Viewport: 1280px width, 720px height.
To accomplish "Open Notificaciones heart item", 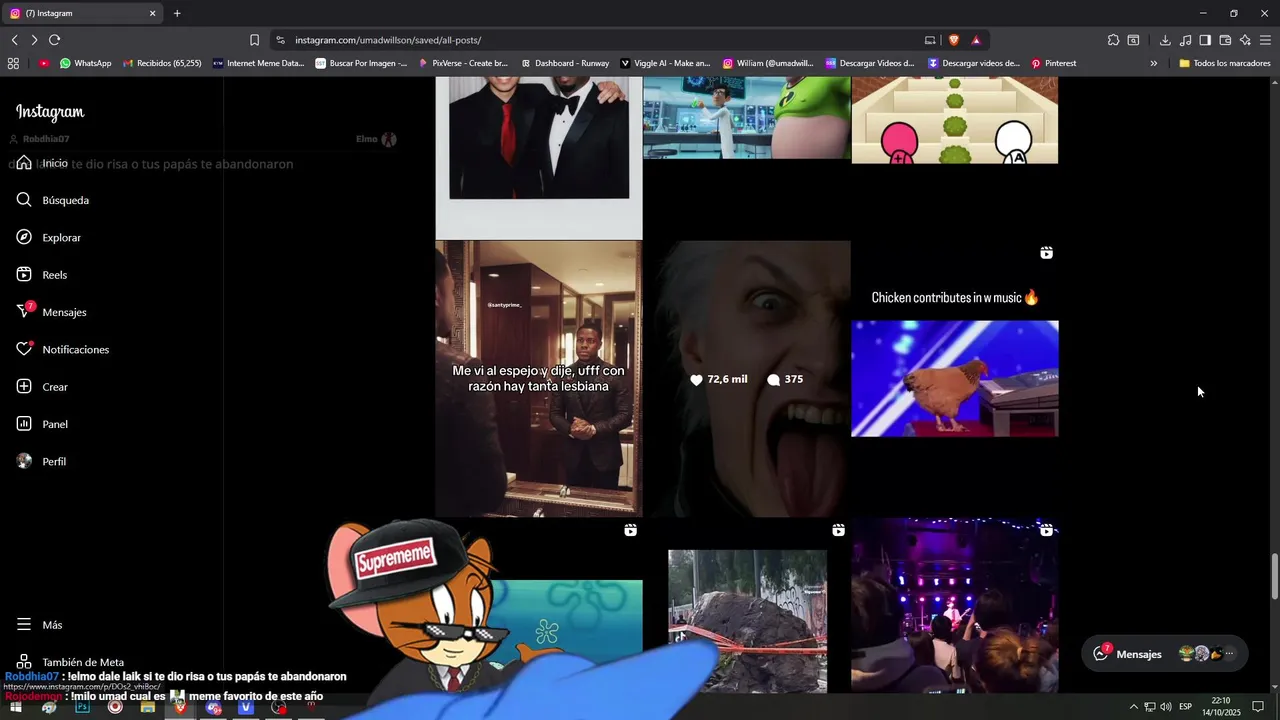I will click(x=62, y=350).
